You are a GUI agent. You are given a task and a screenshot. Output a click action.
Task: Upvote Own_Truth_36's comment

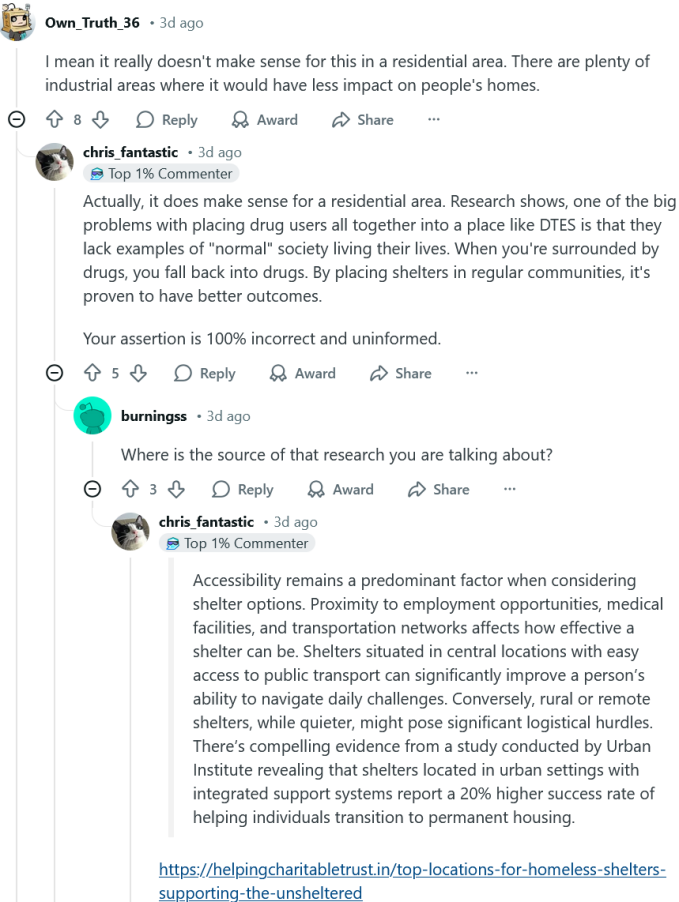point(54,120)
